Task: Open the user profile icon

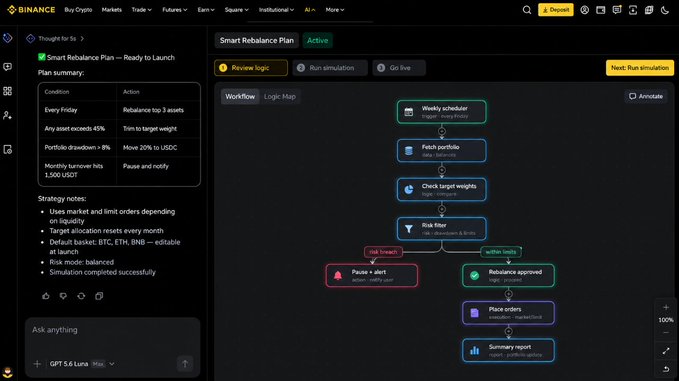Action: [x=584, y=10]
